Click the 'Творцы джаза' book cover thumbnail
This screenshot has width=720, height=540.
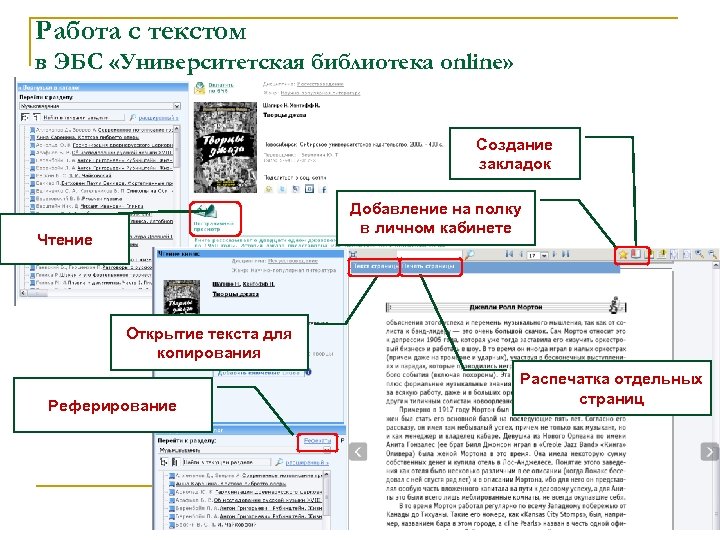point(225,147)
